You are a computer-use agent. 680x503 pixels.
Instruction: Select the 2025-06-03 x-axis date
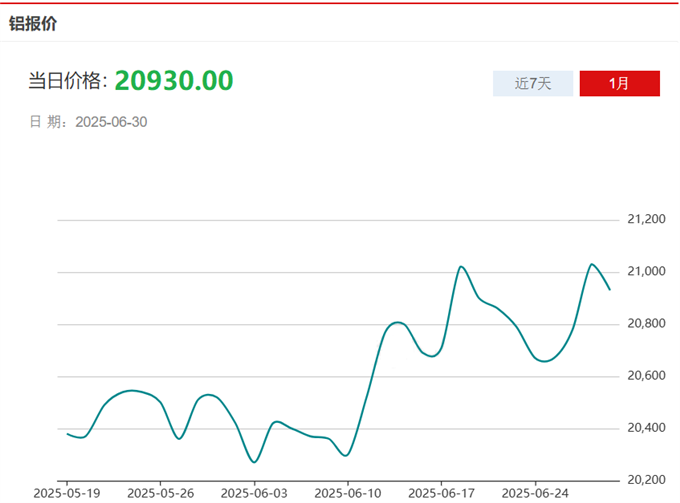(x=254, y=493)
